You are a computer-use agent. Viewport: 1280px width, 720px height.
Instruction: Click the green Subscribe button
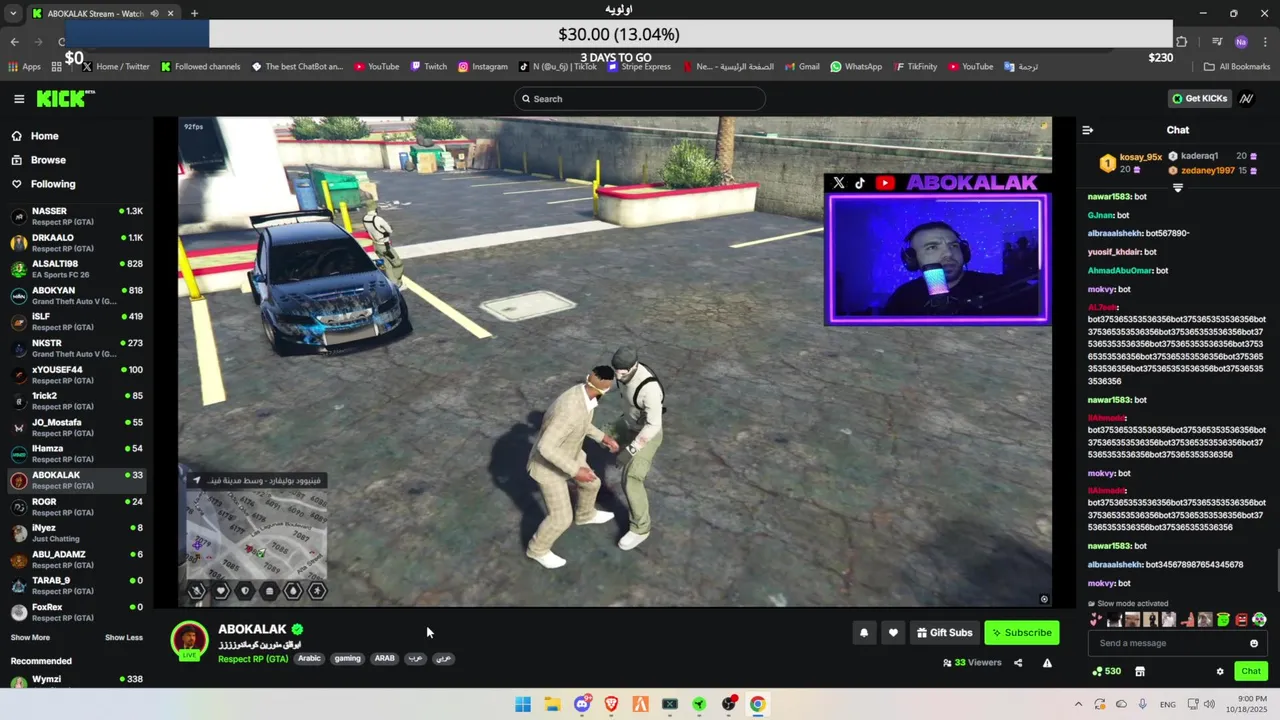pyautogui.click(x=1021, y=632)
